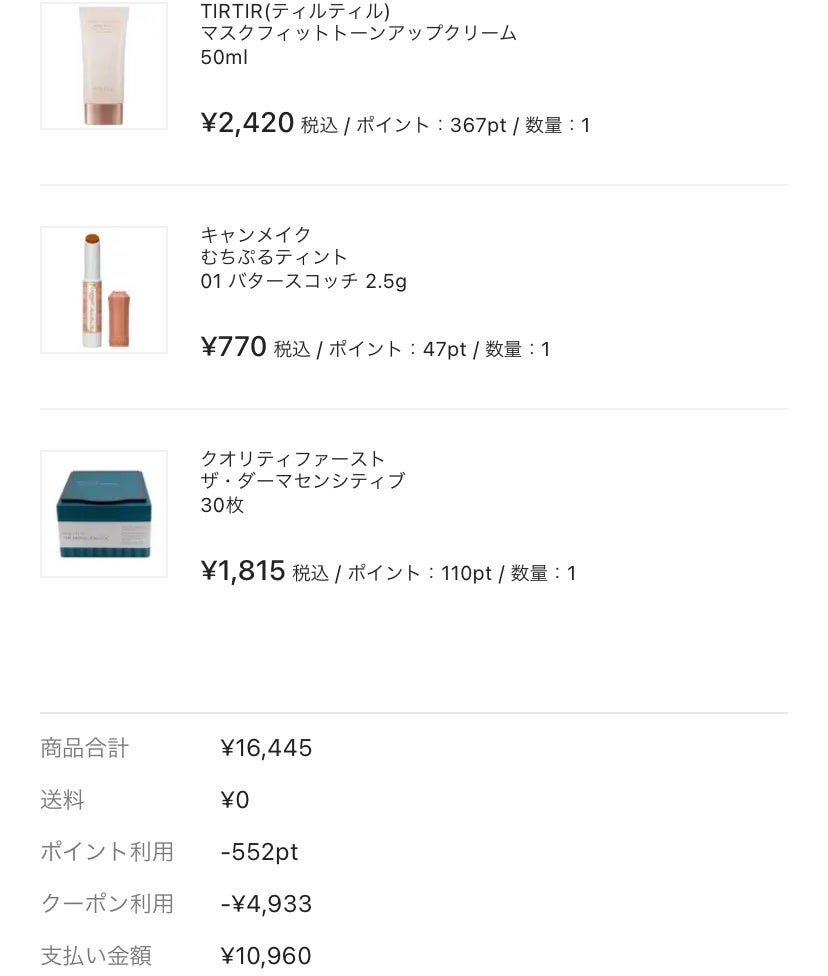Click the 支払い金額 total ¥10,960
828x976 pixels.
266,956
